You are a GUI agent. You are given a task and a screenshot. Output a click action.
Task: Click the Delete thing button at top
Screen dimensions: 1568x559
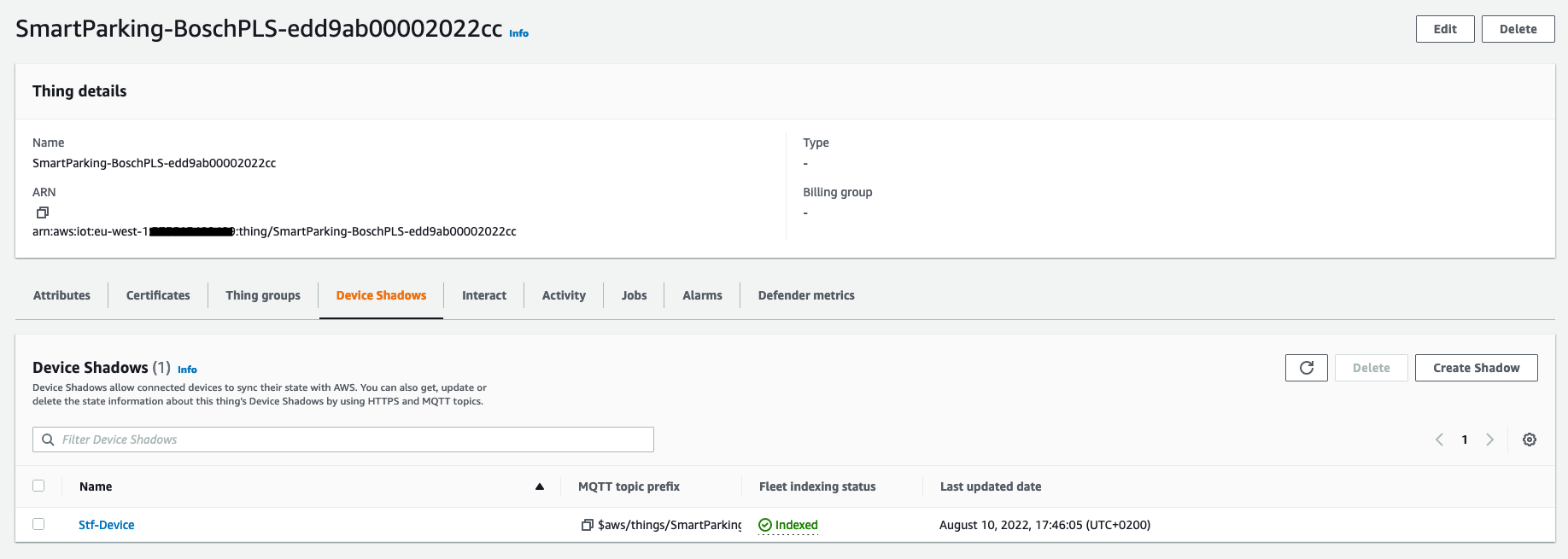(1518, 29)
